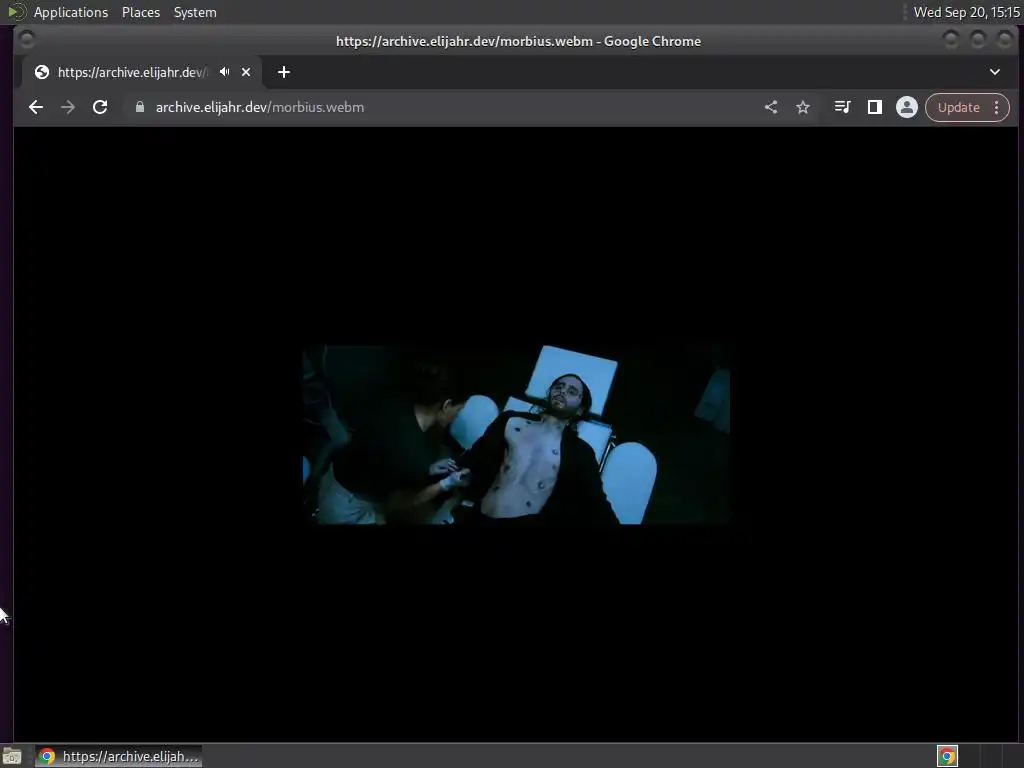Toggle the Chrome side panel
The width and height of the screenshot is (1024, 768).
(x=874, y=107)
